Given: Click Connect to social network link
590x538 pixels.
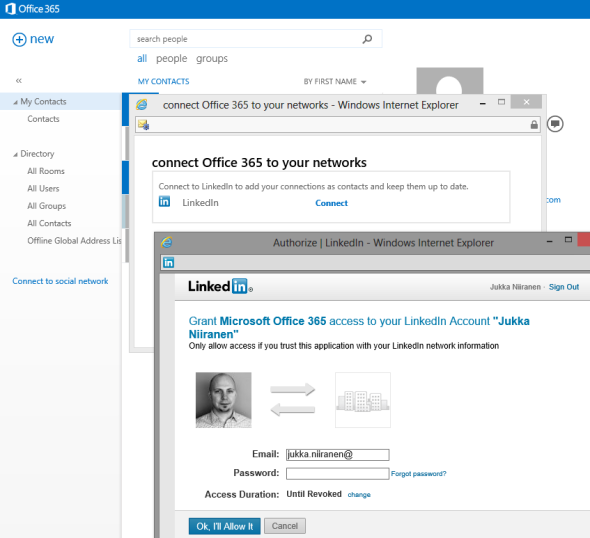Looking at the screenshot, I should pyautogui.click(x=60, y=281).
